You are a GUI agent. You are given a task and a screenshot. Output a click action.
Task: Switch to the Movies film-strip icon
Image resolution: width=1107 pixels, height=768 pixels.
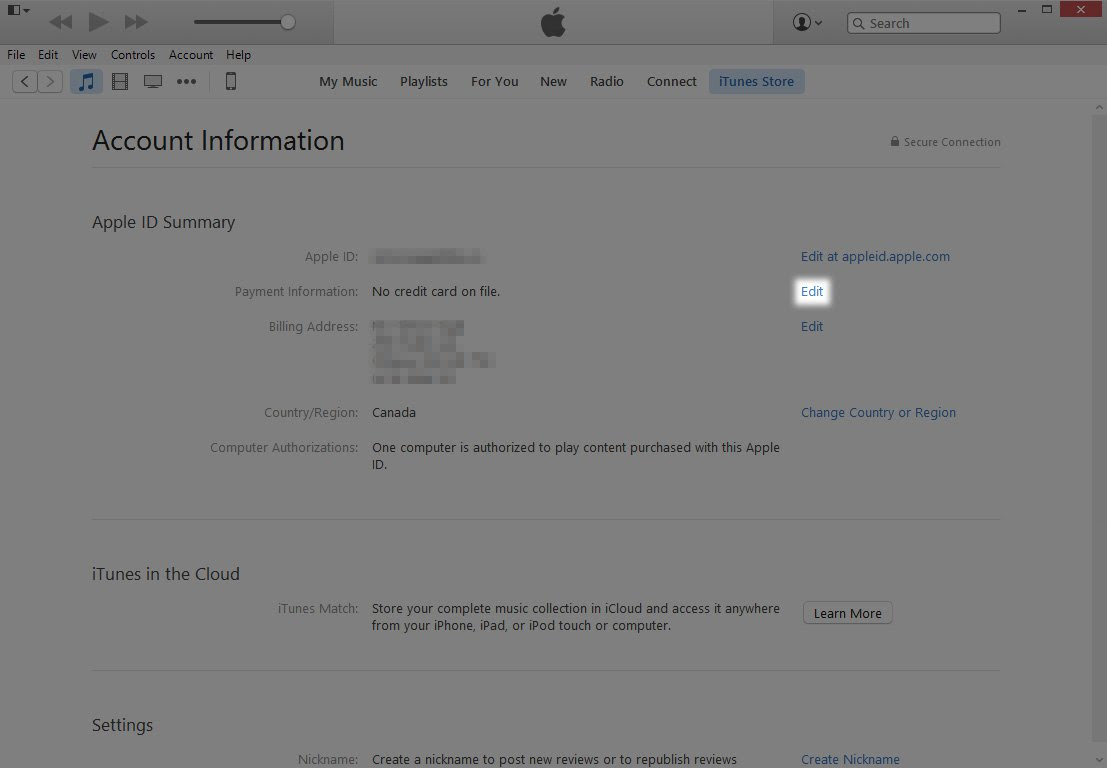[x=120, y=81]
